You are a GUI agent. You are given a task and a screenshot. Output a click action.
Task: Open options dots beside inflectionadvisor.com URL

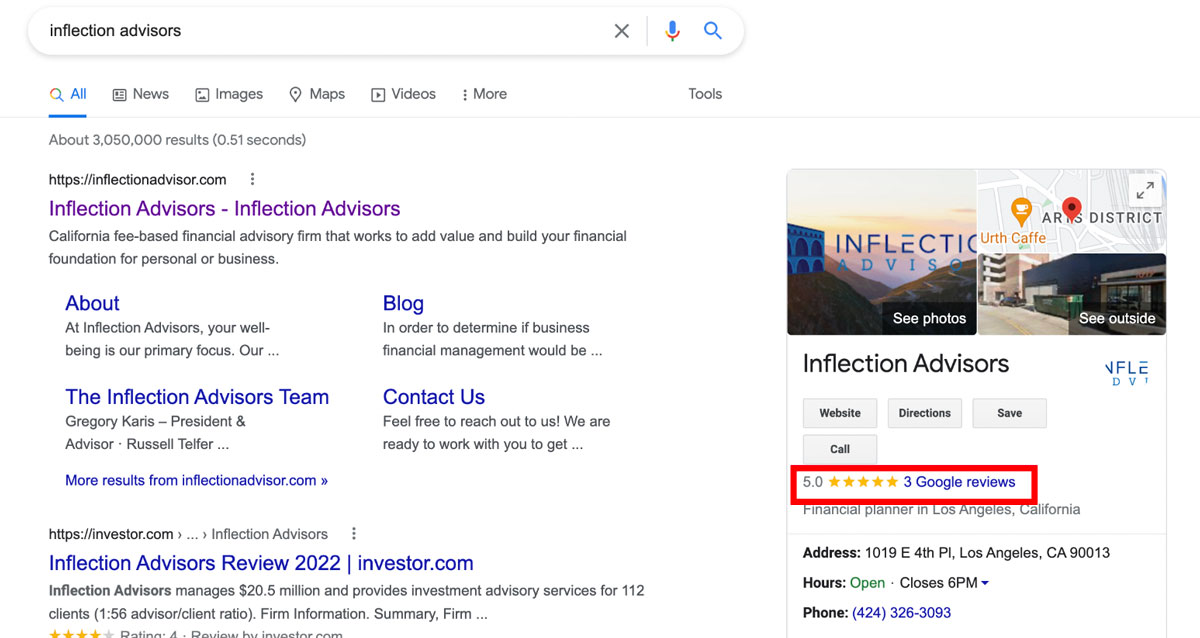click(252, 179)
